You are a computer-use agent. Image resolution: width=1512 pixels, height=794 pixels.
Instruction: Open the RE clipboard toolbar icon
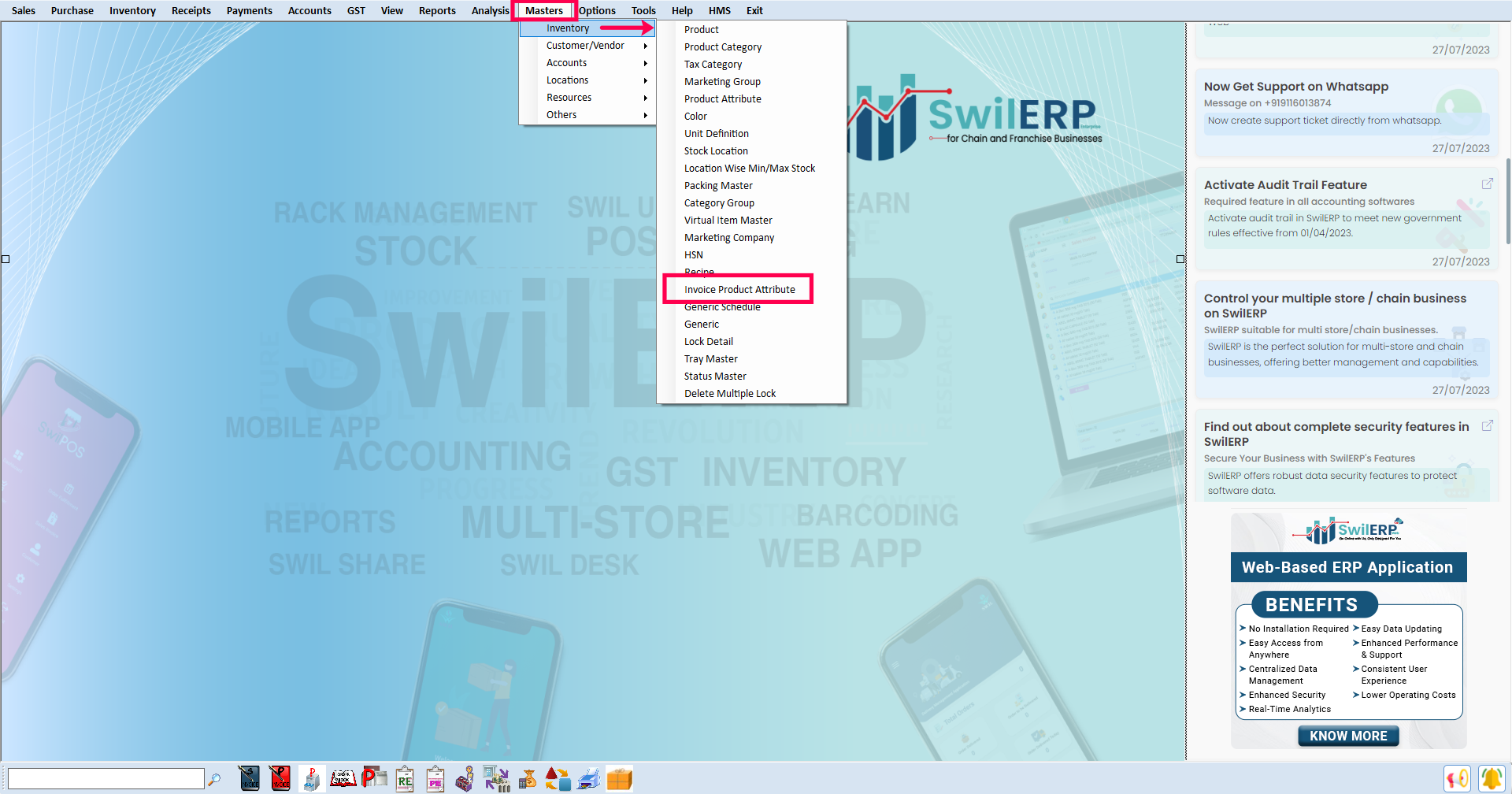[x=405, y=778]
